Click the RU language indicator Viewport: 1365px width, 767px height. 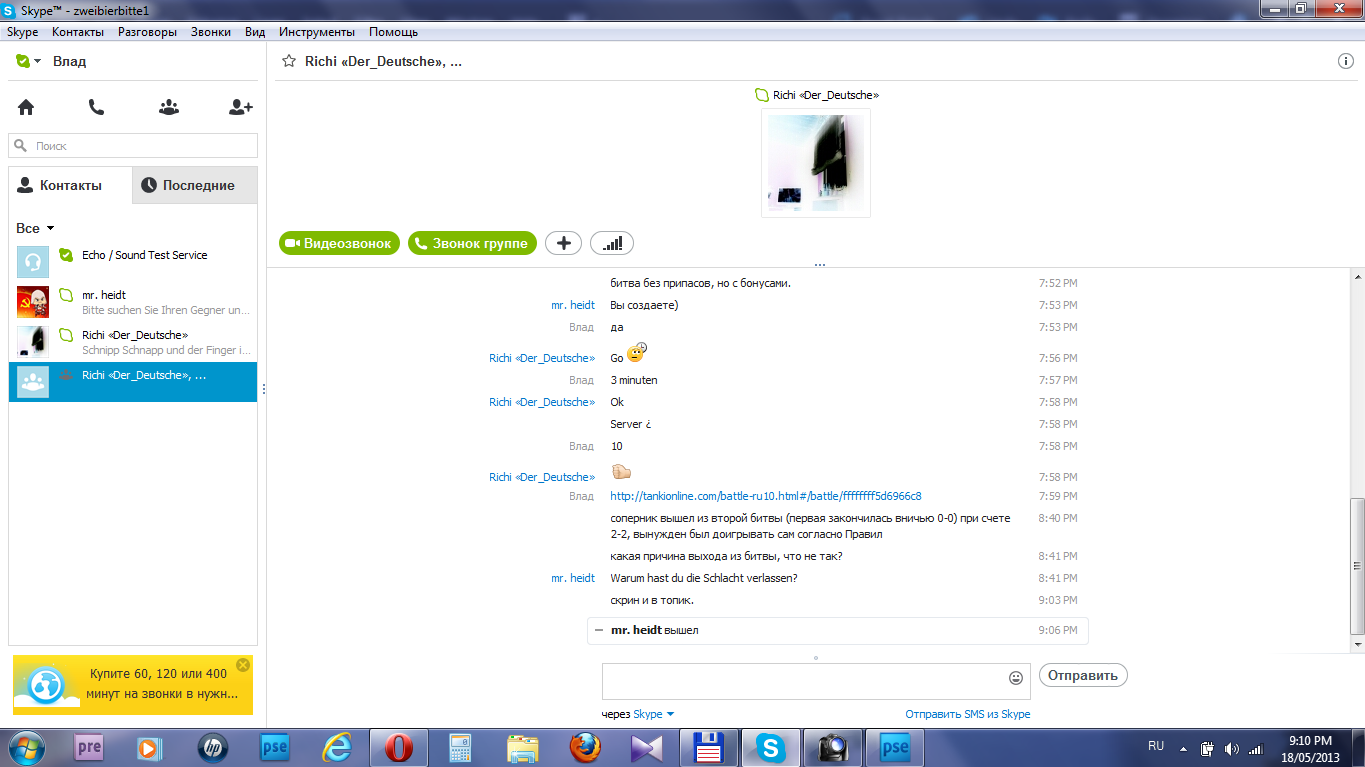(1156, 746)
